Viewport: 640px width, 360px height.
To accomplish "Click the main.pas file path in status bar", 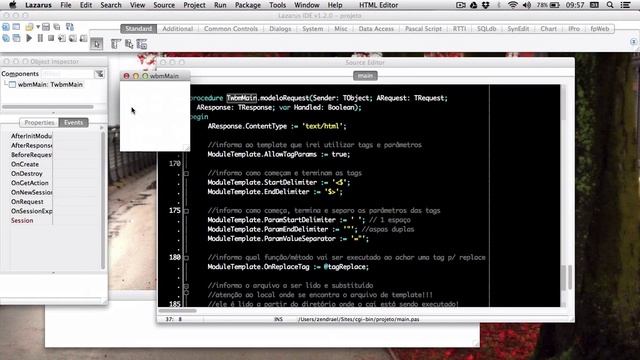I will click(358, 319).
